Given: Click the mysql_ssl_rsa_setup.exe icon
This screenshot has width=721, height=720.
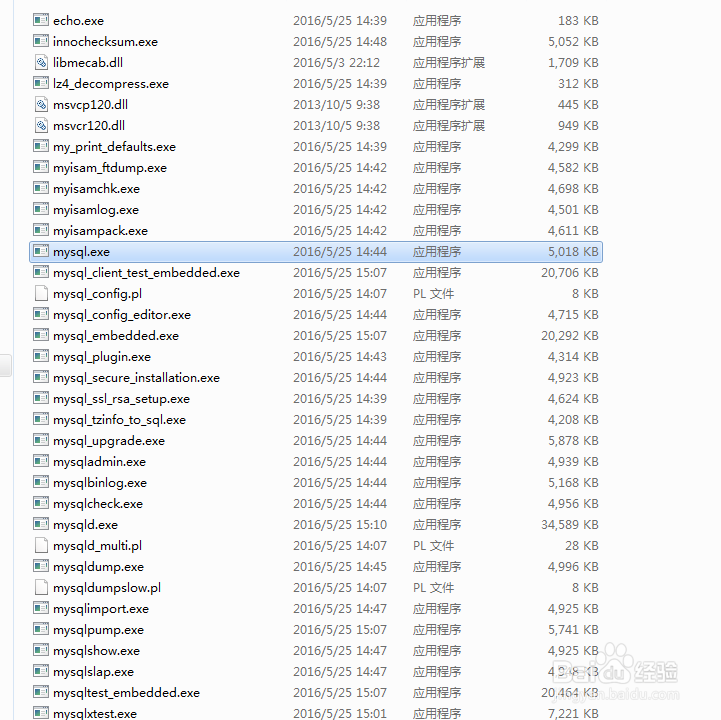Looking at the screenshot, I should [41, 398].
